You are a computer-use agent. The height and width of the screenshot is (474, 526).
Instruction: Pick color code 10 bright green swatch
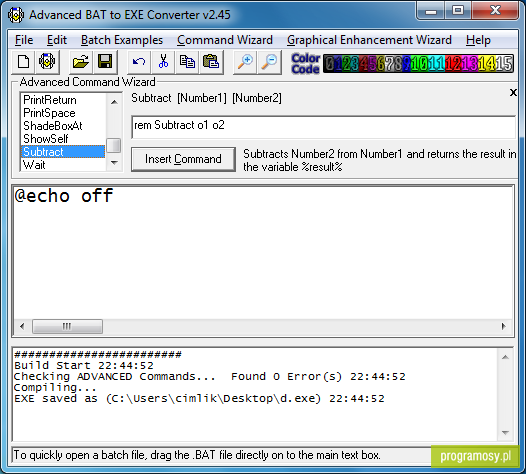coord(419,64)
